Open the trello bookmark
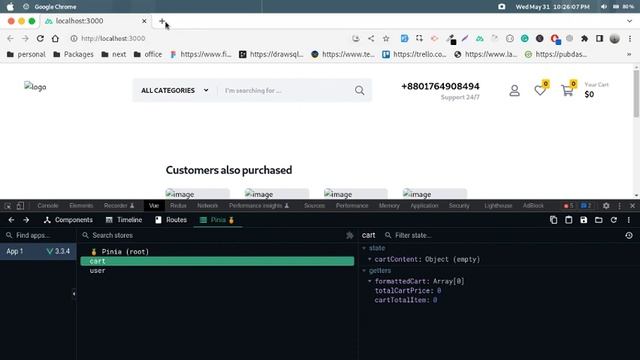Screen dimensions: 640x360 point(414,54)
